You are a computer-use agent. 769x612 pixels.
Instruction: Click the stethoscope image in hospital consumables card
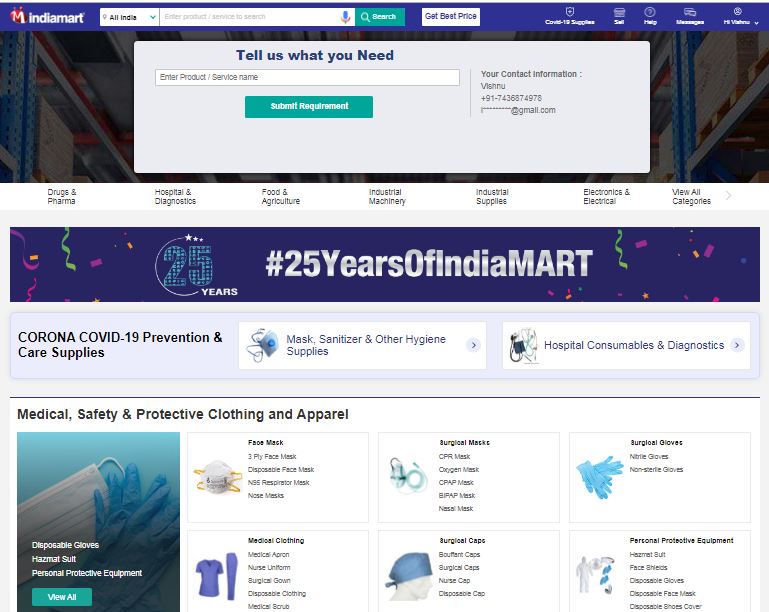[x=523, y=345]
